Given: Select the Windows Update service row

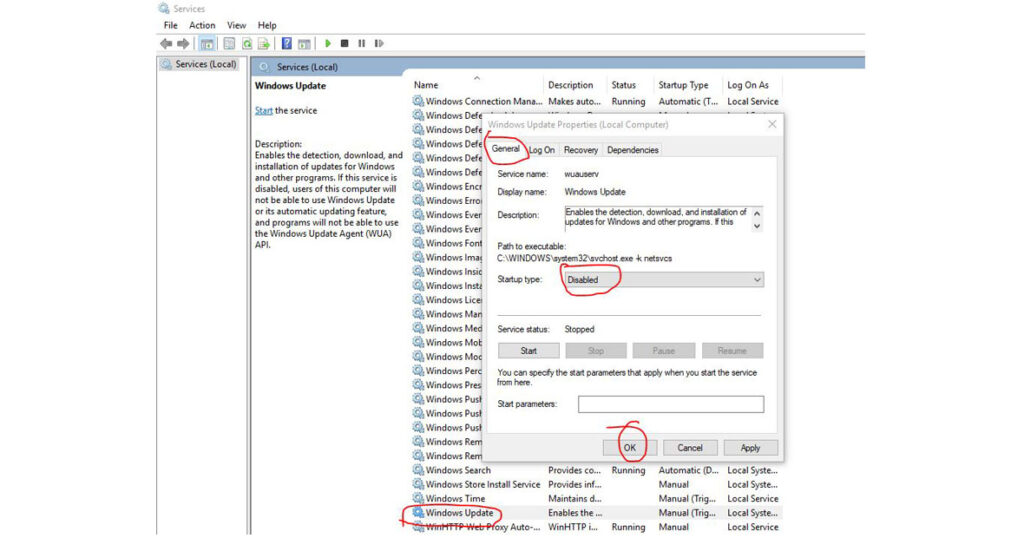Looking at the screenshot, I should pyautogui.click(x=596, y=513).
